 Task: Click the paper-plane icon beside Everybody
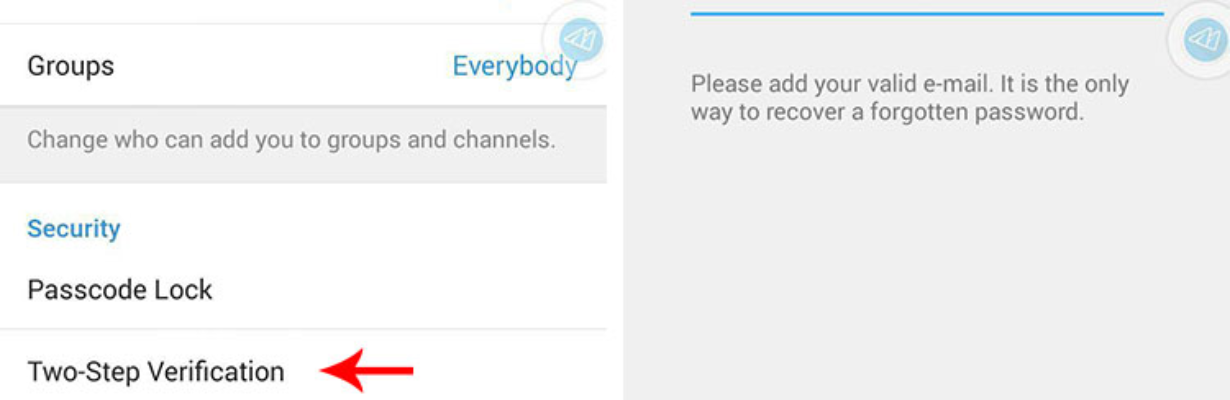click(x=580, y=40)
